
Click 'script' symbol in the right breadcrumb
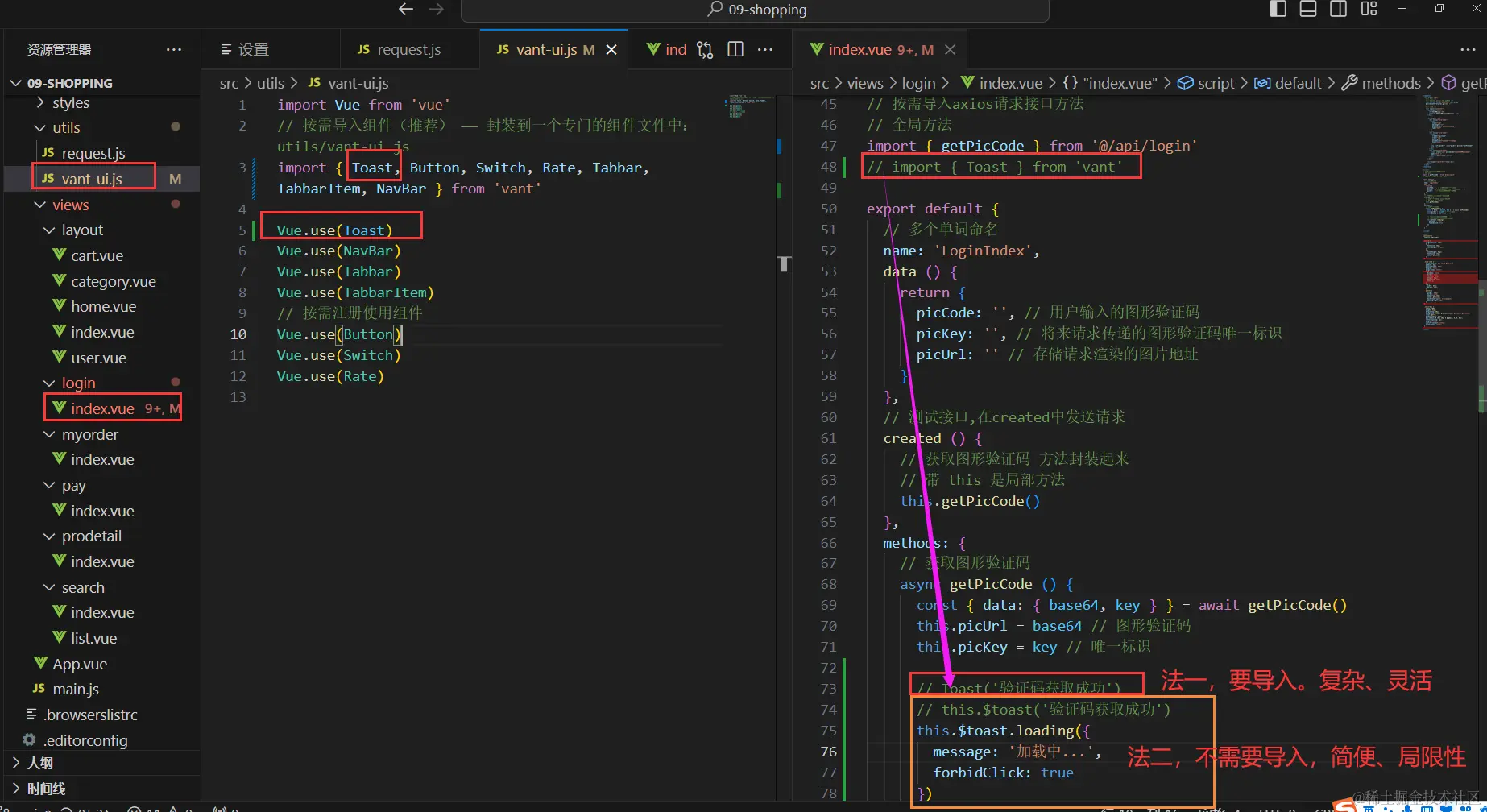pos(1206,83)
